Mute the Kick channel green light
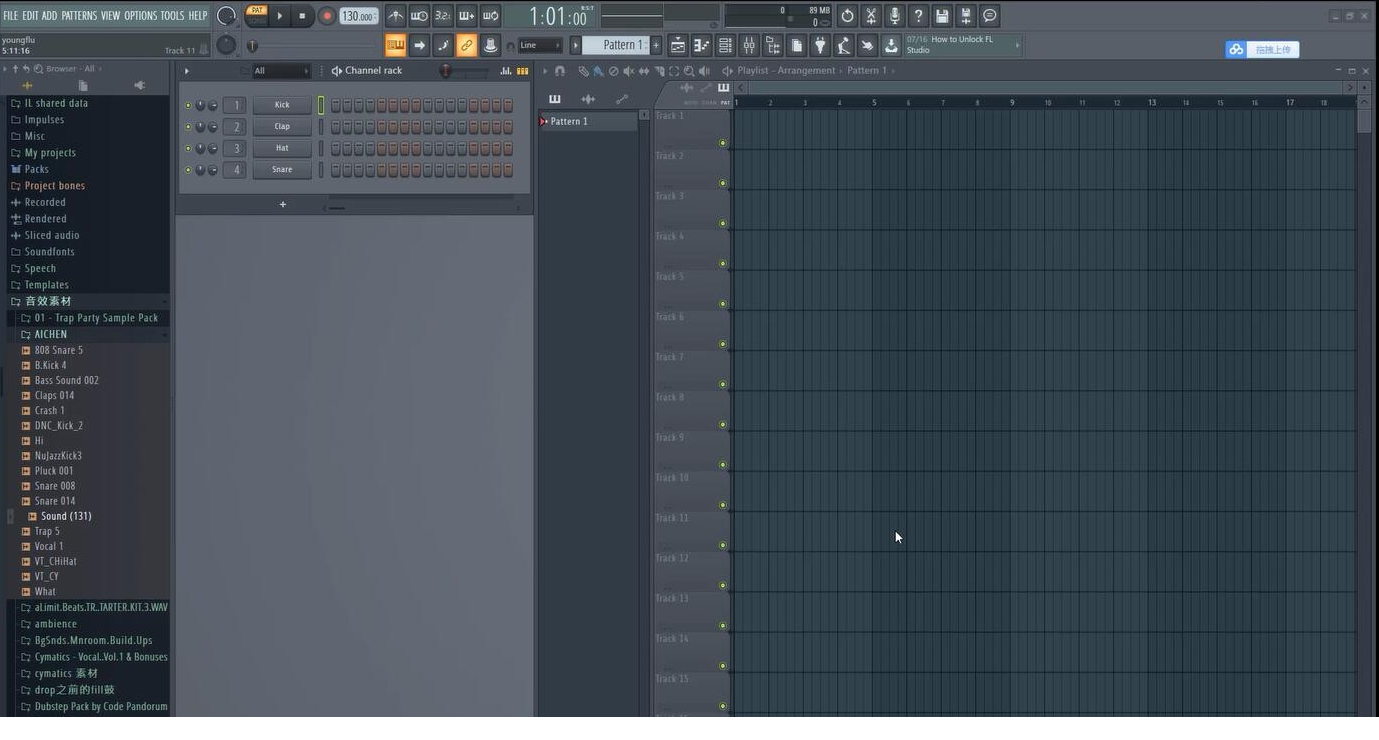The height and width of the screenshot is (740, 1379). pos(188,105)
